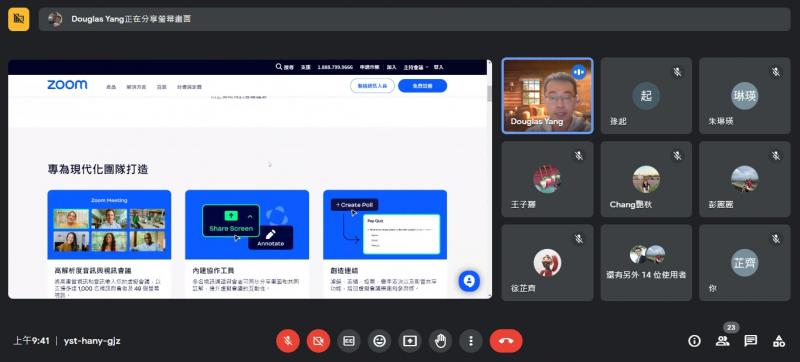Viewport: 800px width, 362px height.
Task: Open the emoji reactions button
Action: (x=380, y=341)
